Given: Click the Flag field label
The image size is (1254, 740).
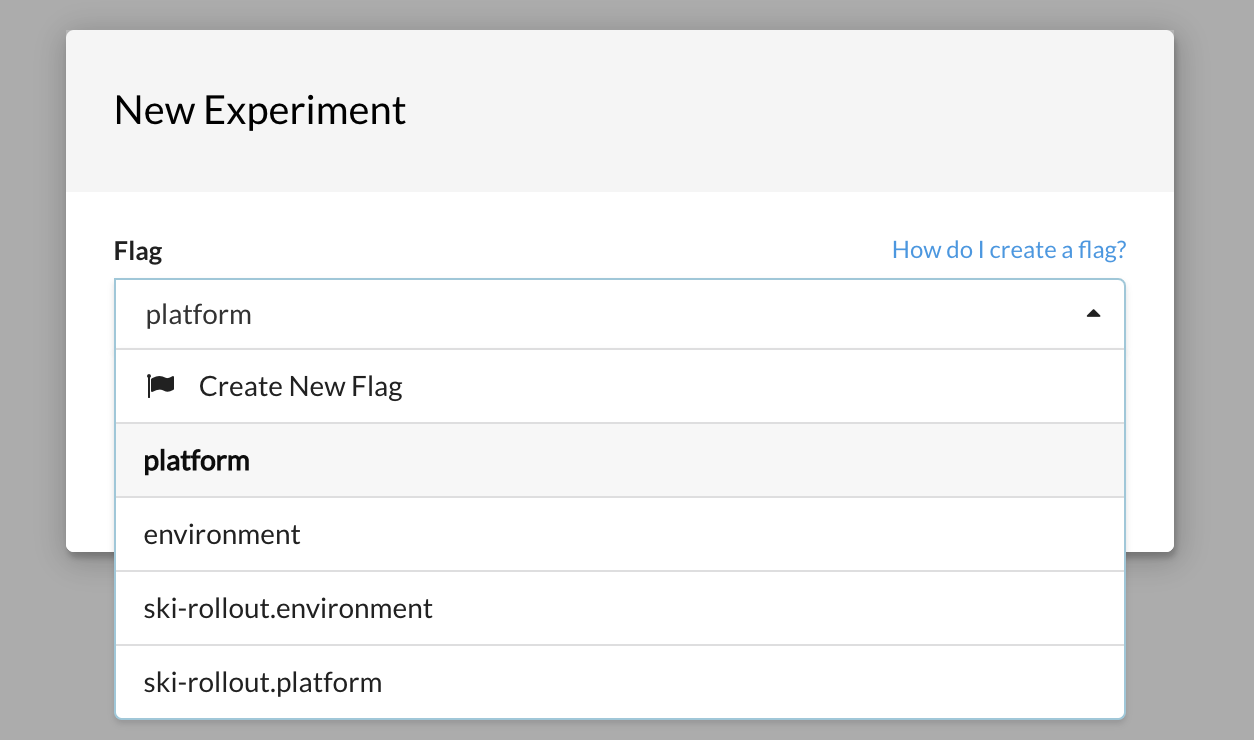Looking at the screenshot, I should coord(138,251).
